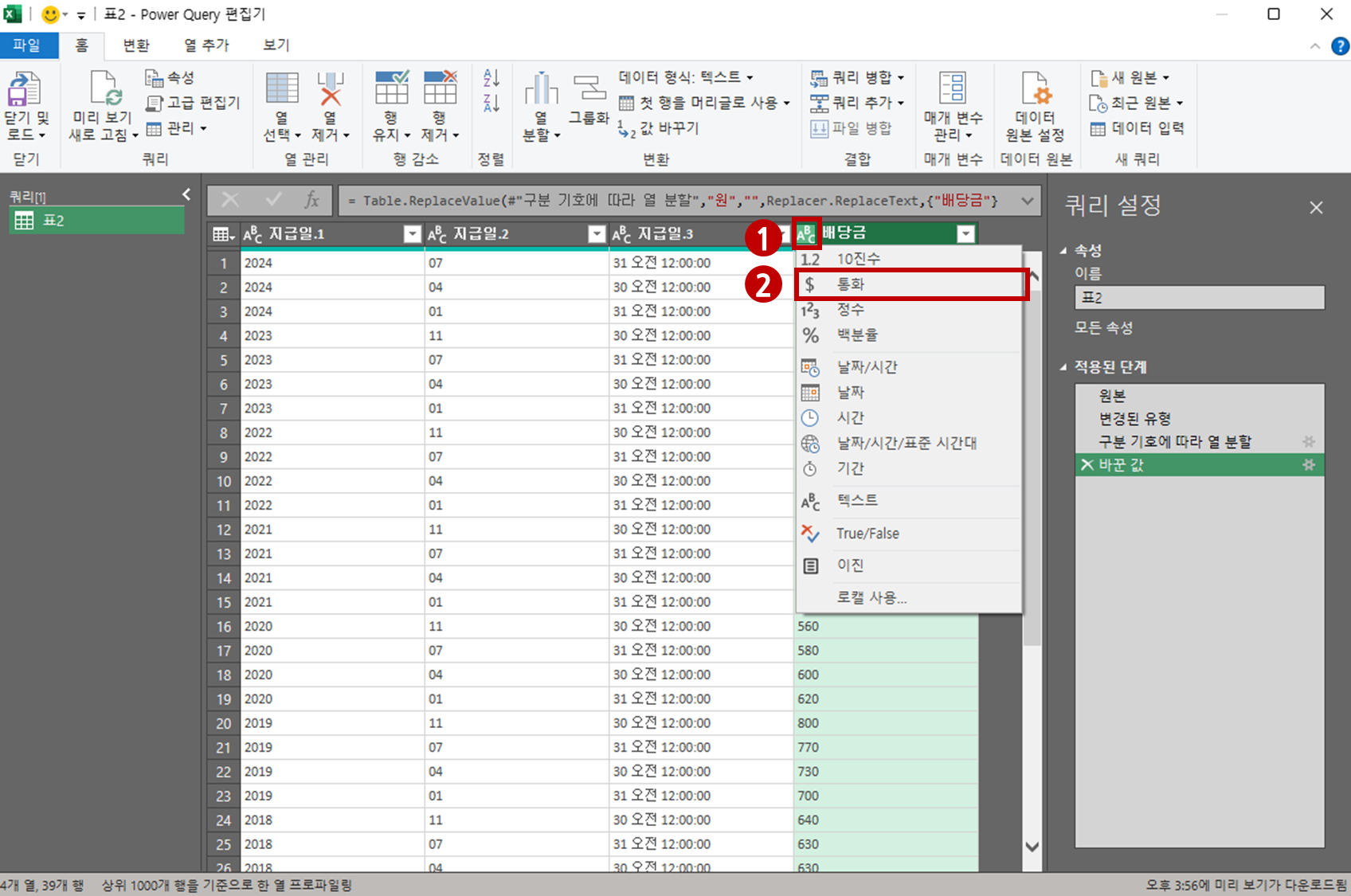Click the 열 선택 icon
Image resolution: width=1351 pixels, height=896 pixels.
pyautogui.click(x=282, y=88)
